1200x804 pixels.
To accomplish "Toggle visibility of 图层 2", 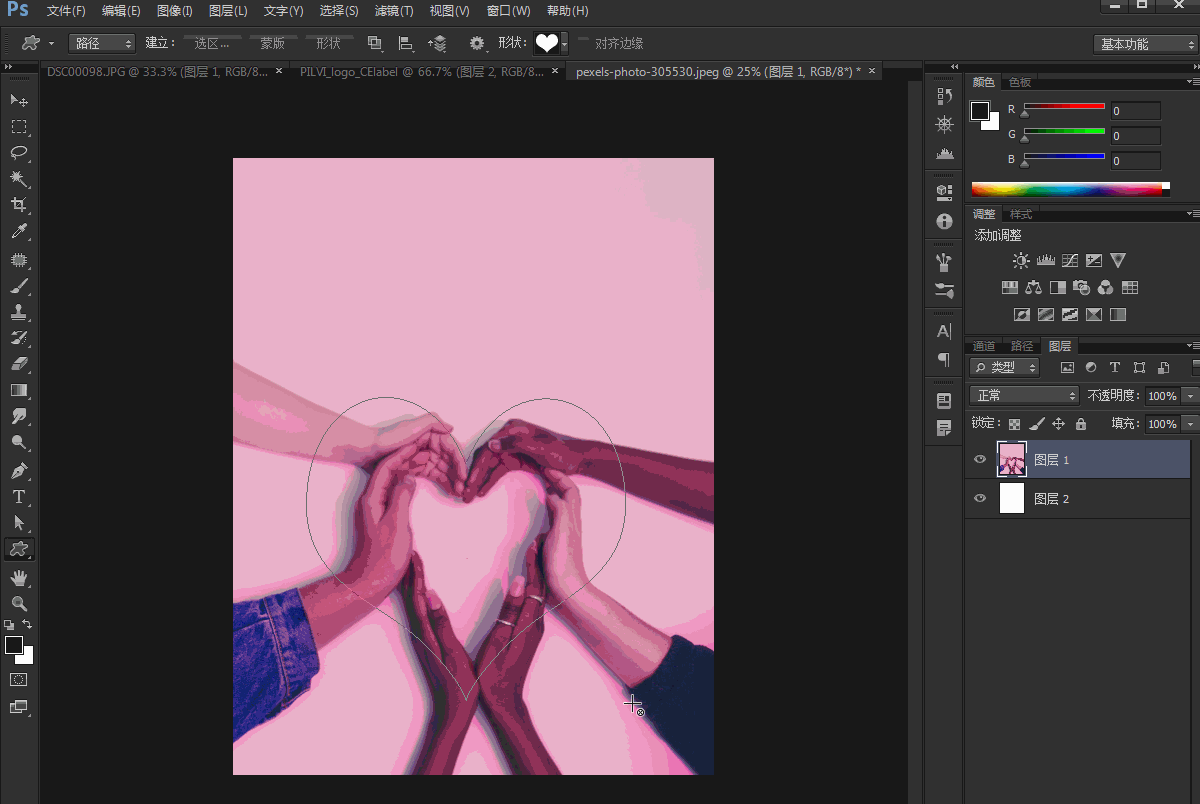I will tap(980, 498).
